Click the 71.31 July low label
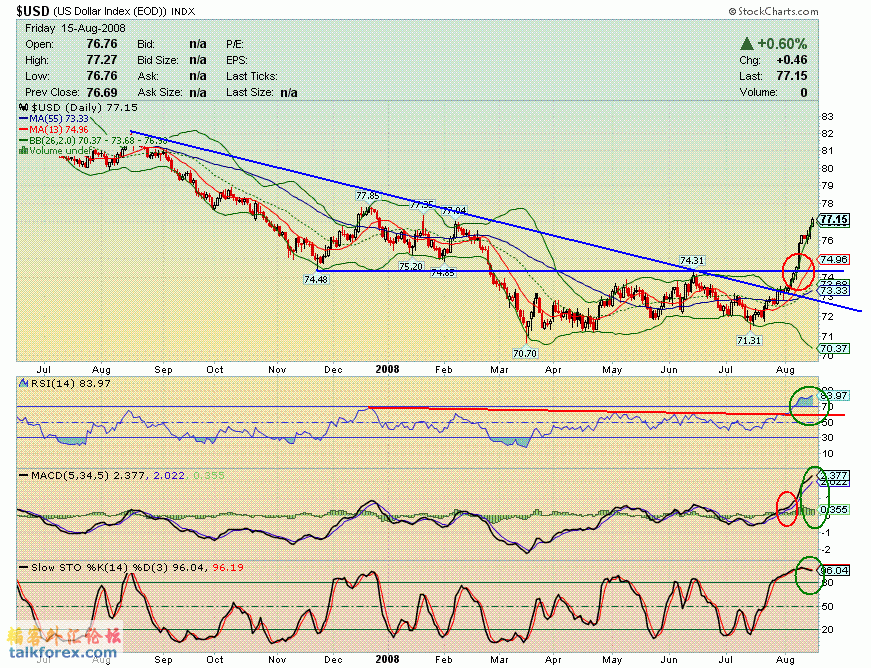 pos(749,340)
